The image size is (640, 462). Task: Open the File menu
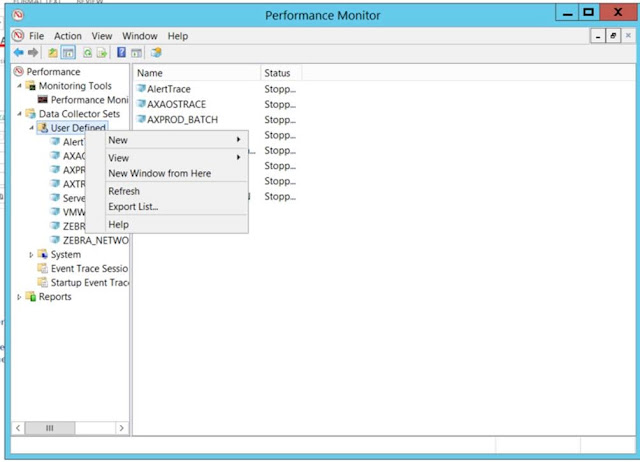point(36,36)
